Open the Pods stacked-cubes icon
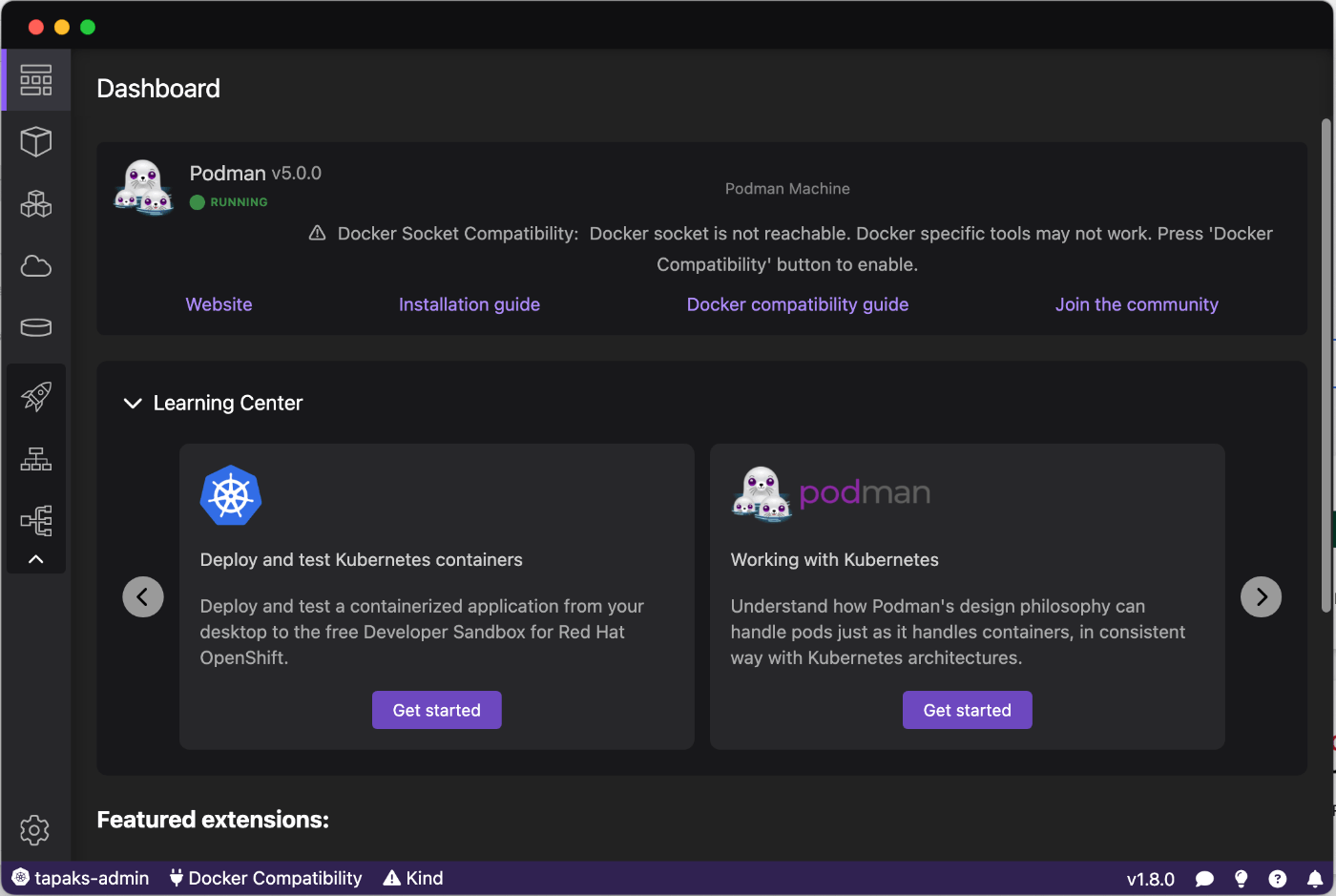This screenshot has height=896, width=1336. pyautogui.click(x=36, y=203)
